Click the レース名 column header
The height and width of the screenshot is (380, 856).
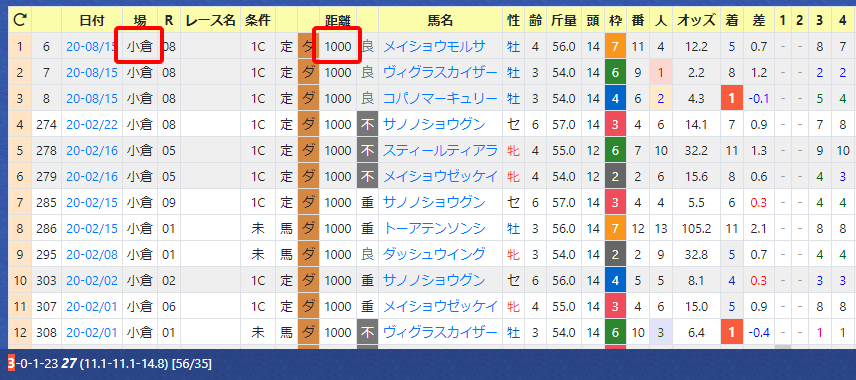coord(211,21)
